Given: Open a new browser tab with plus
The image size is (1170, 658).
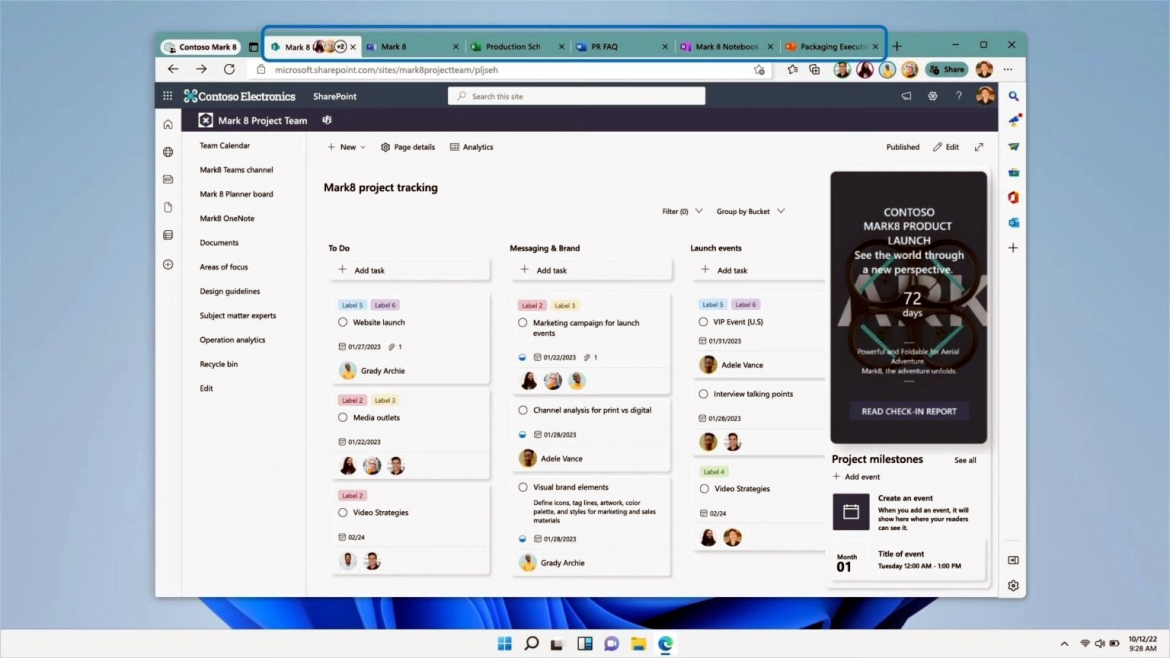Looking at the screenshot, I should coord(897,46).
